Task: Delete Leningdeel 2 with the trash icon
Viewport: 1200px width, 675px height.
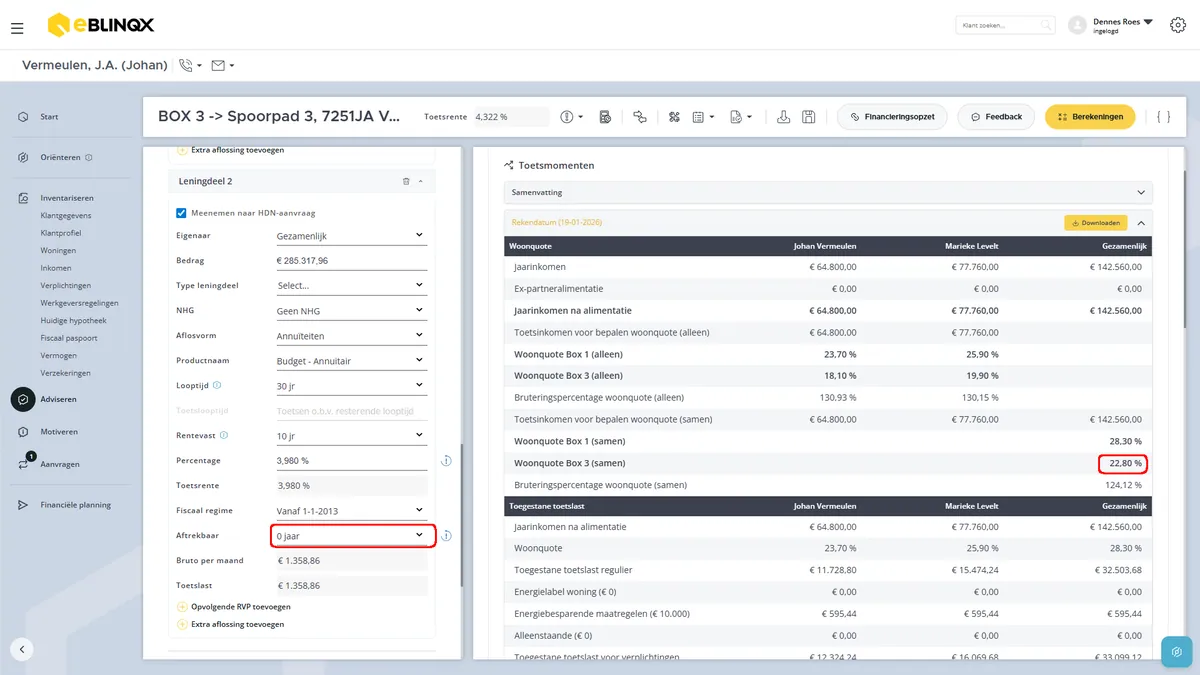Action: click(406, 181)
